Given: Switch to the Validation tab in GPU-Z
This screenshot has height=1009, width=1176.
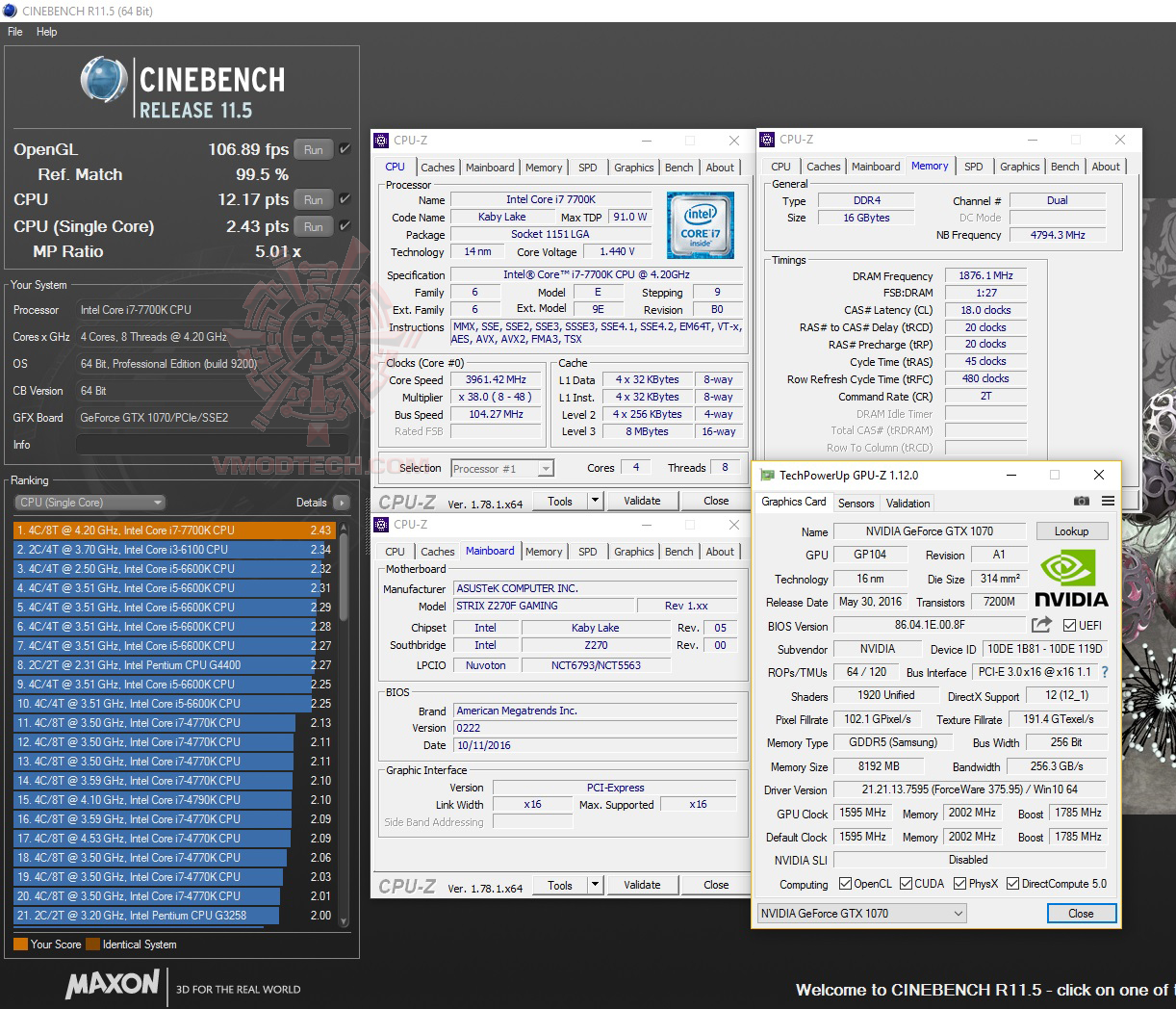Looking at the screenshot, I should coord(908,503).
